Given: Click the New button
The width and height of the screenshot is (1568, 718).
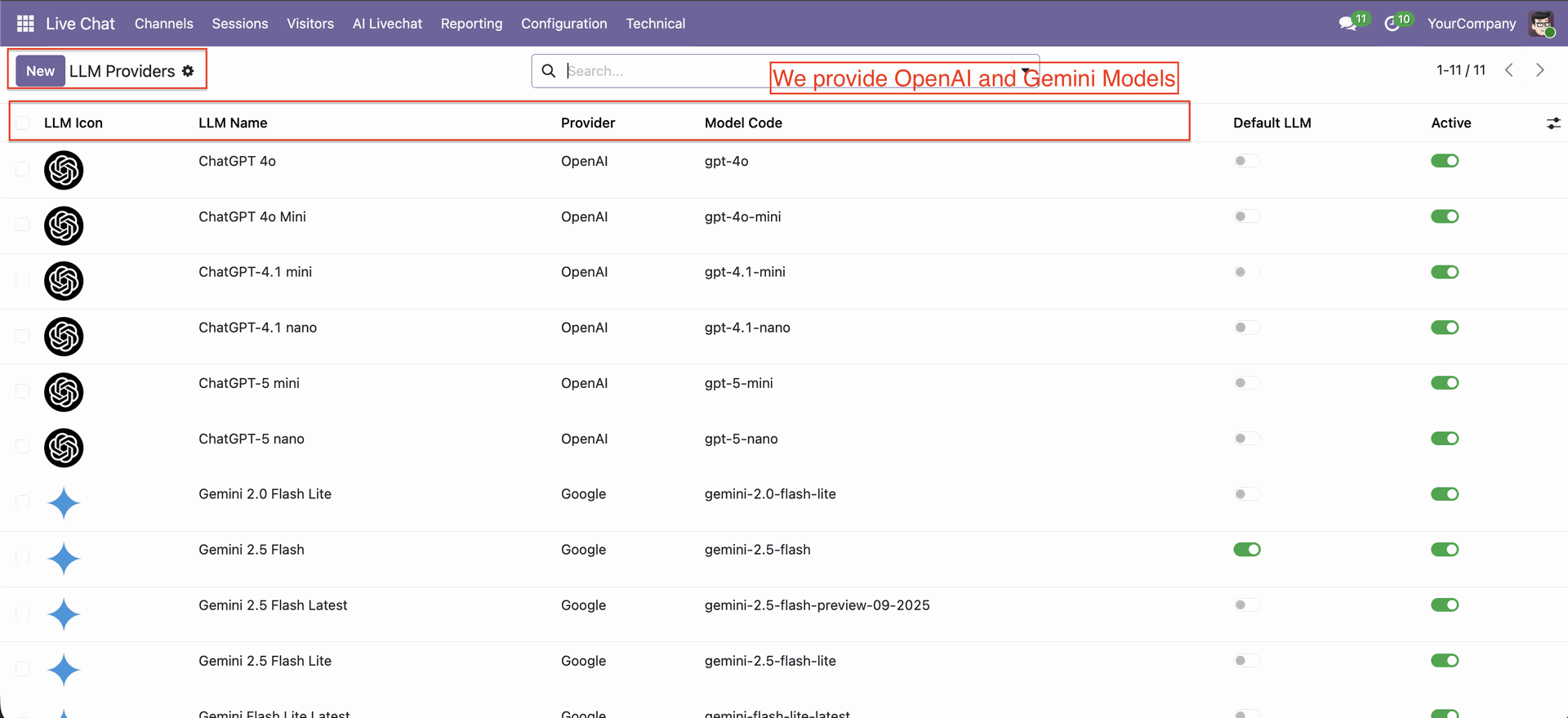Looking at the screenshot, I should [40, 71].
